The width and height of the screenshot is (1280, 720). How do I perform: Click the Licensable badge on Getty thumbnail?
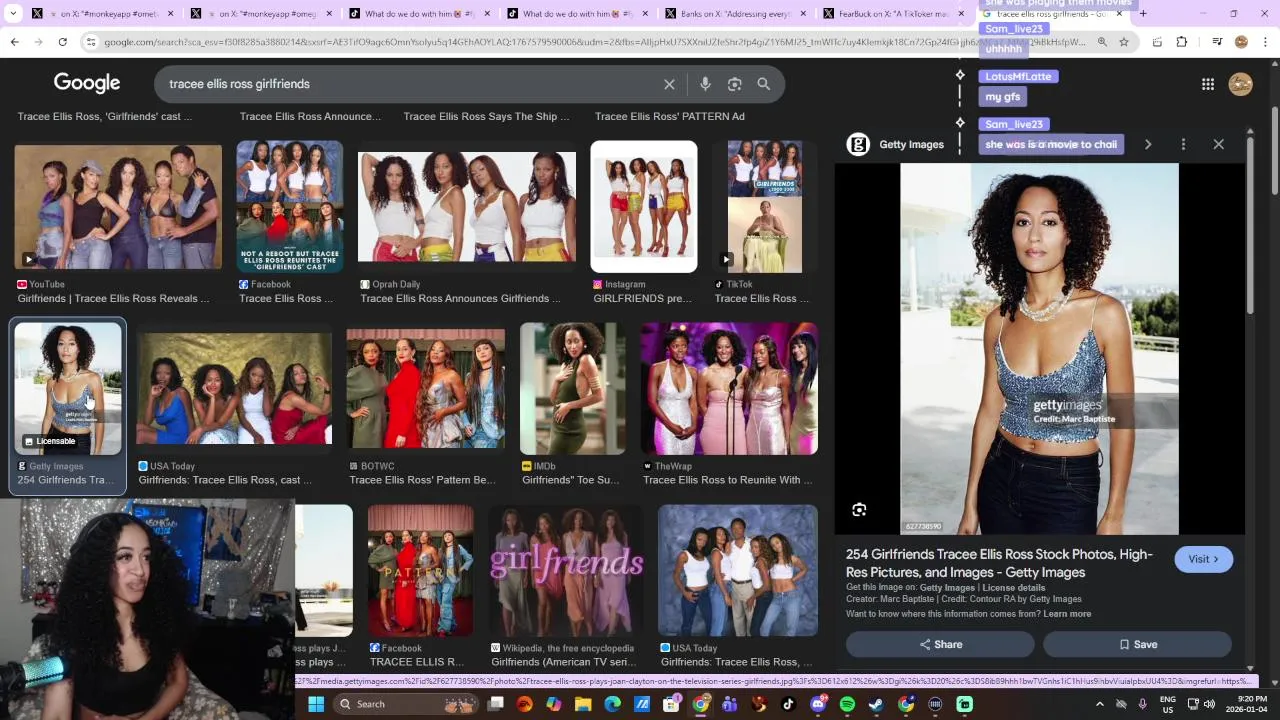click(50, 441)
